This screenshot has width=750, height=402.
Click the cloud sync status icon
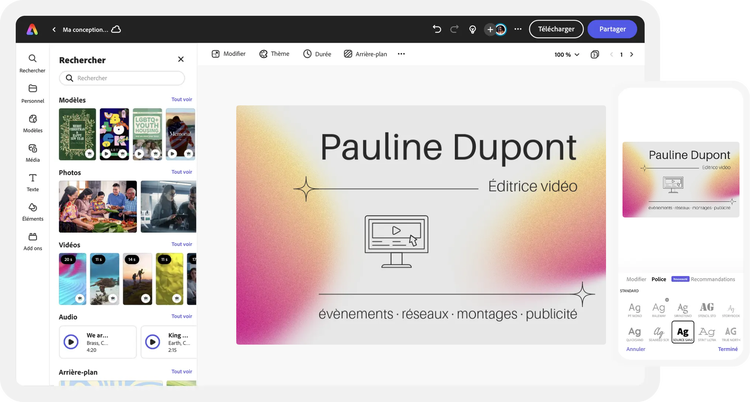click(116, 29)
